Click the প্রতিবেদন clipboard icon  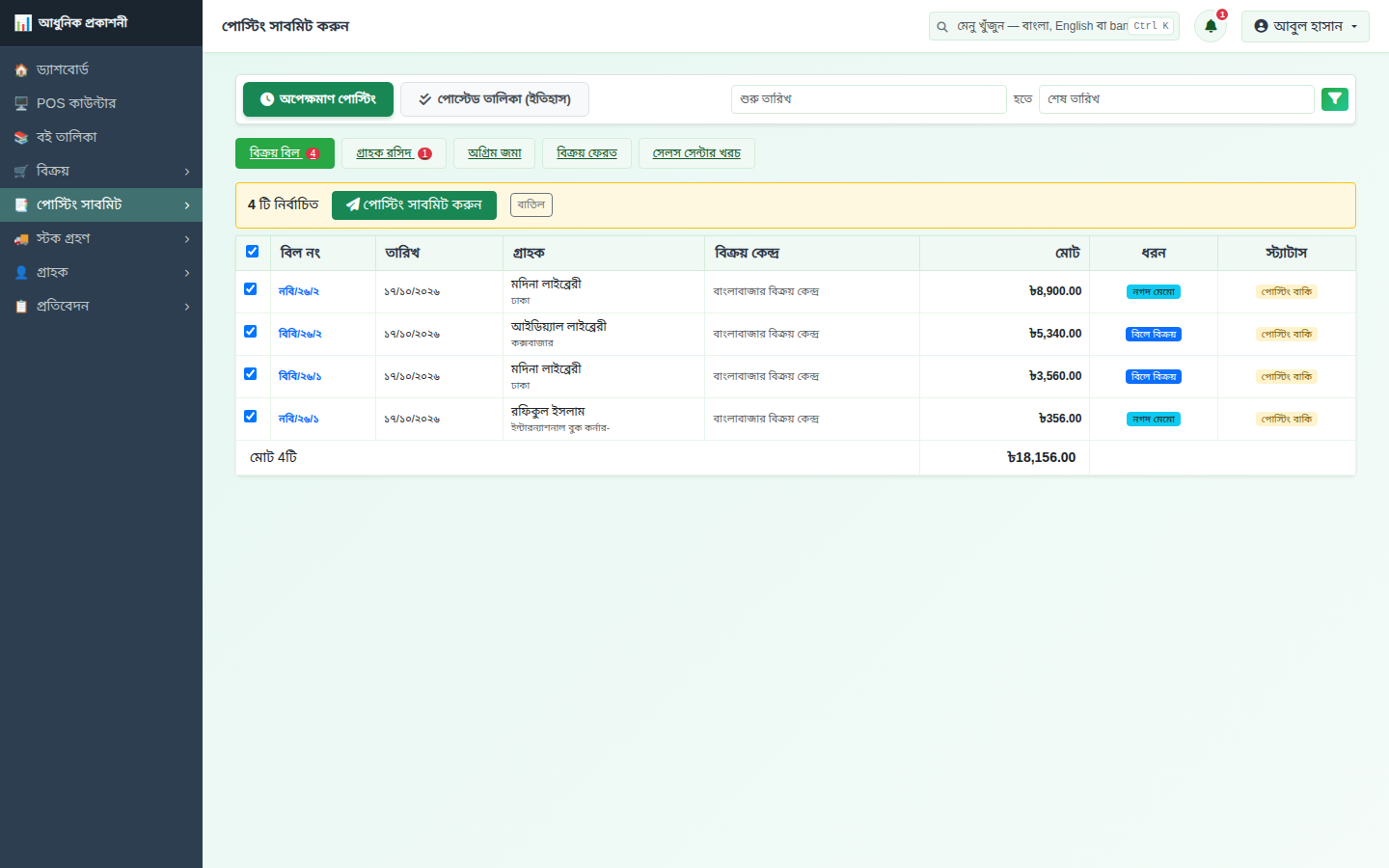(21, 306)
